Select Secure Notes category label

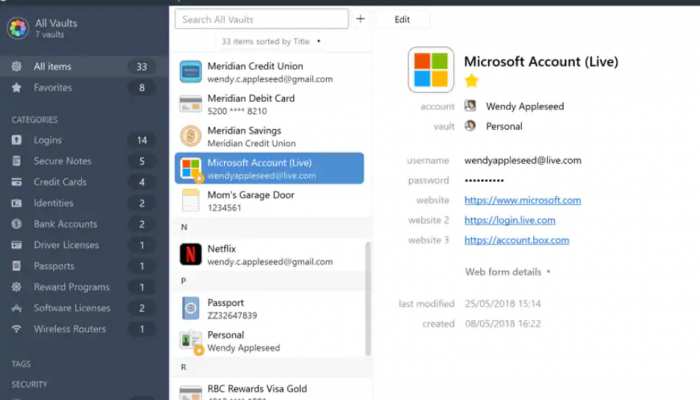tap(62, 161)
